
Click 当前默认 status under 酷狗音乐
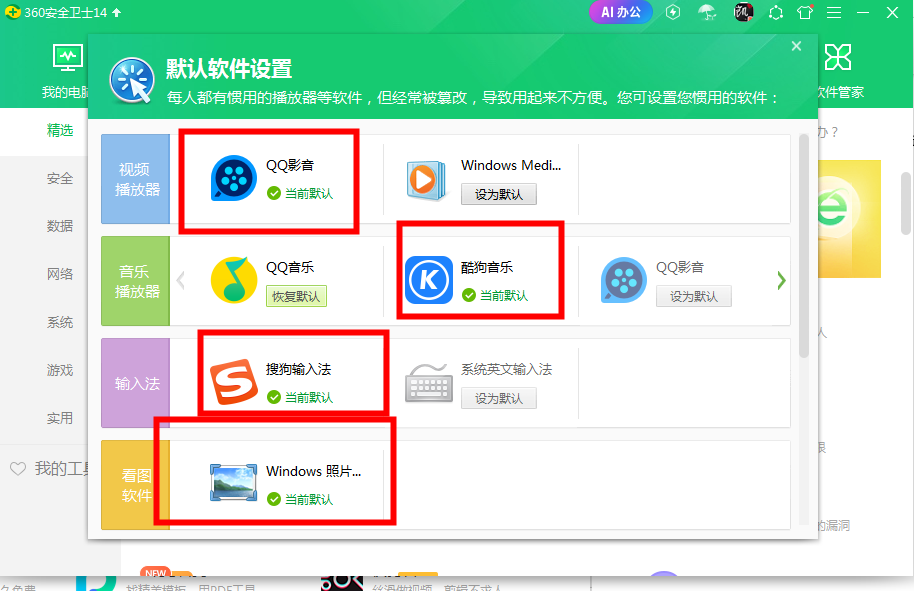pyautogui.click(x=495, y=296)
